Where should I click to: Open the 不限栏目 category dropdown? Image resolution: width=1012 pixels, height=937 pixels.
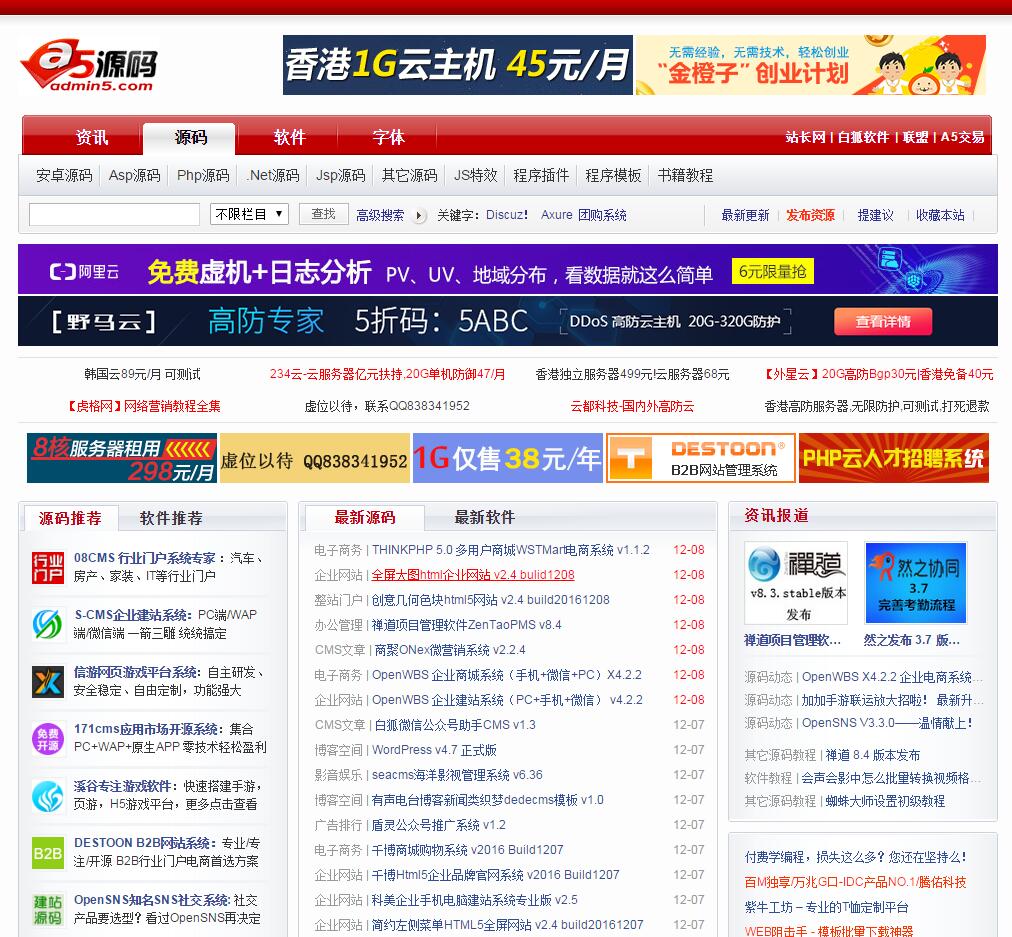(x=249, y=214)
